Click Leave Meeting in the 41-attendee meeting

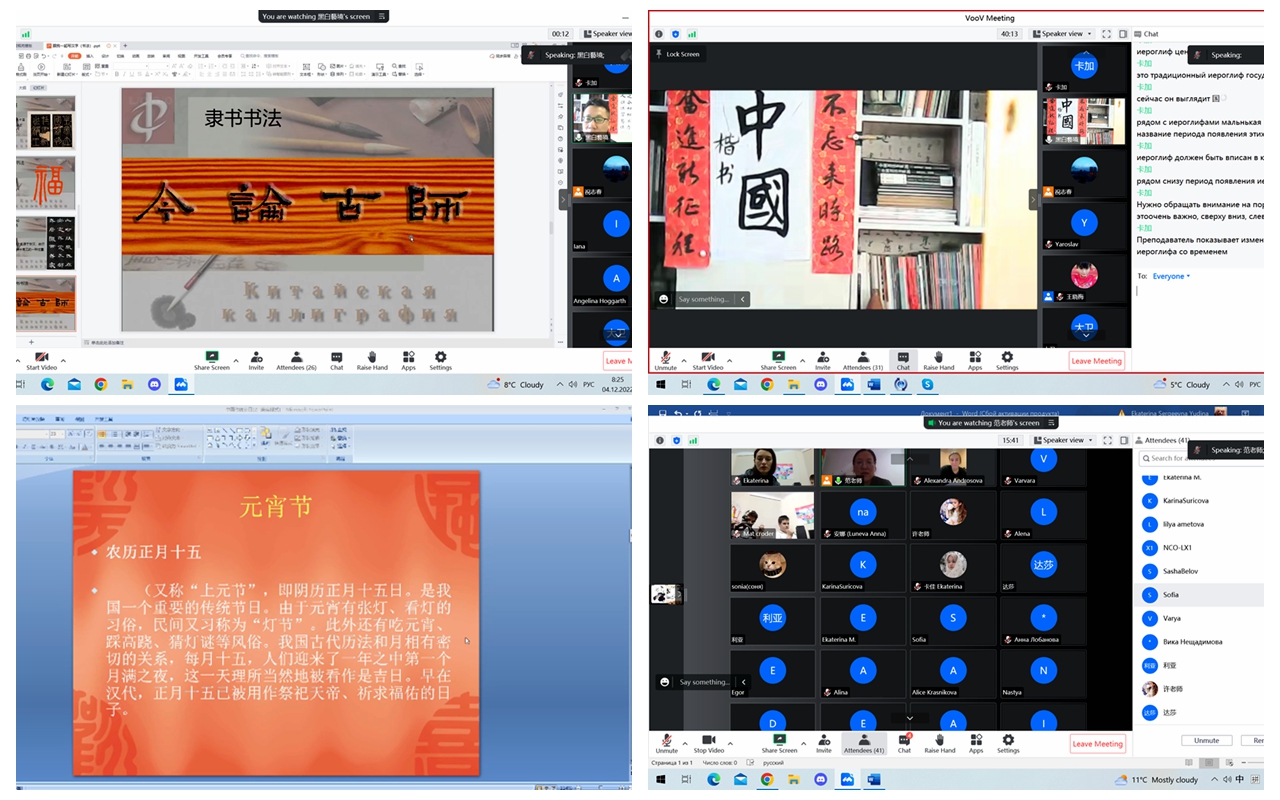click(x=1096, y=743)
